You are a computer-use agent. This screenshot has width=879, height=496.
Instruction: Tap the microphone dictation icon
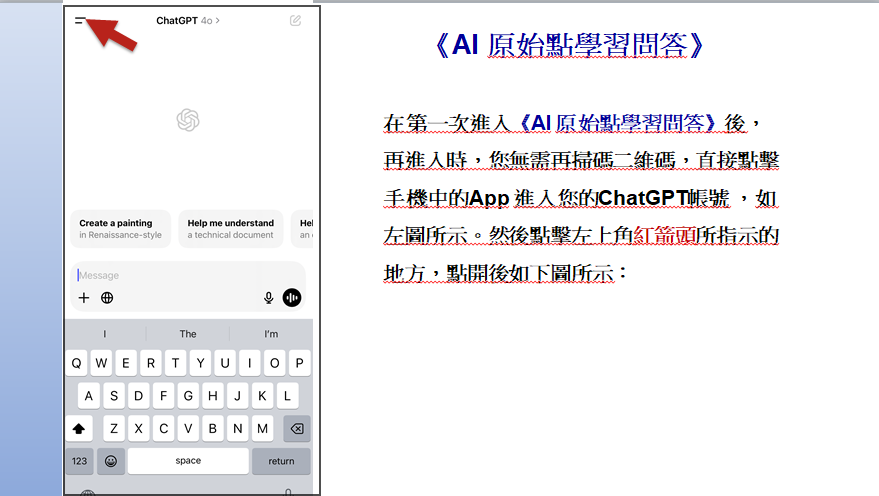tap(269, 298)
